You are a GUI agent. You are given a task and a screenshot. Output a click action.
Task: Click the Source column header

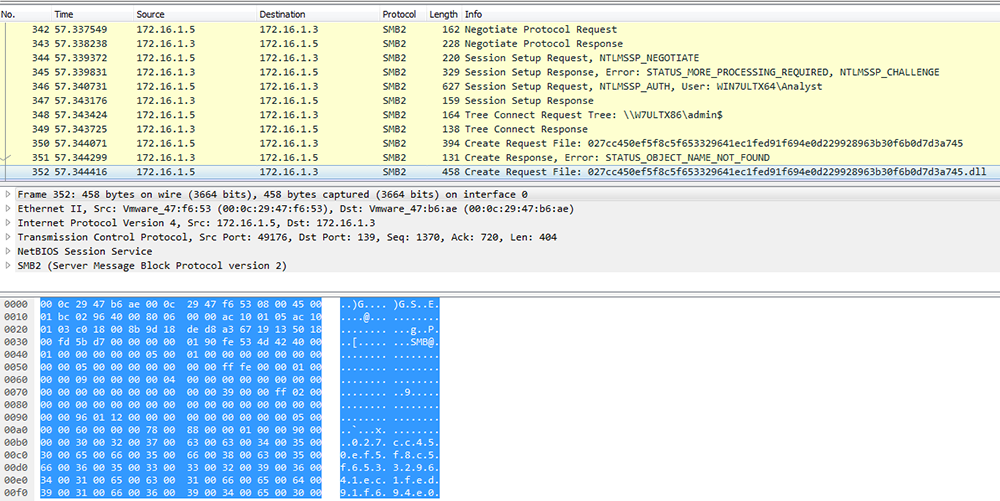195,14
